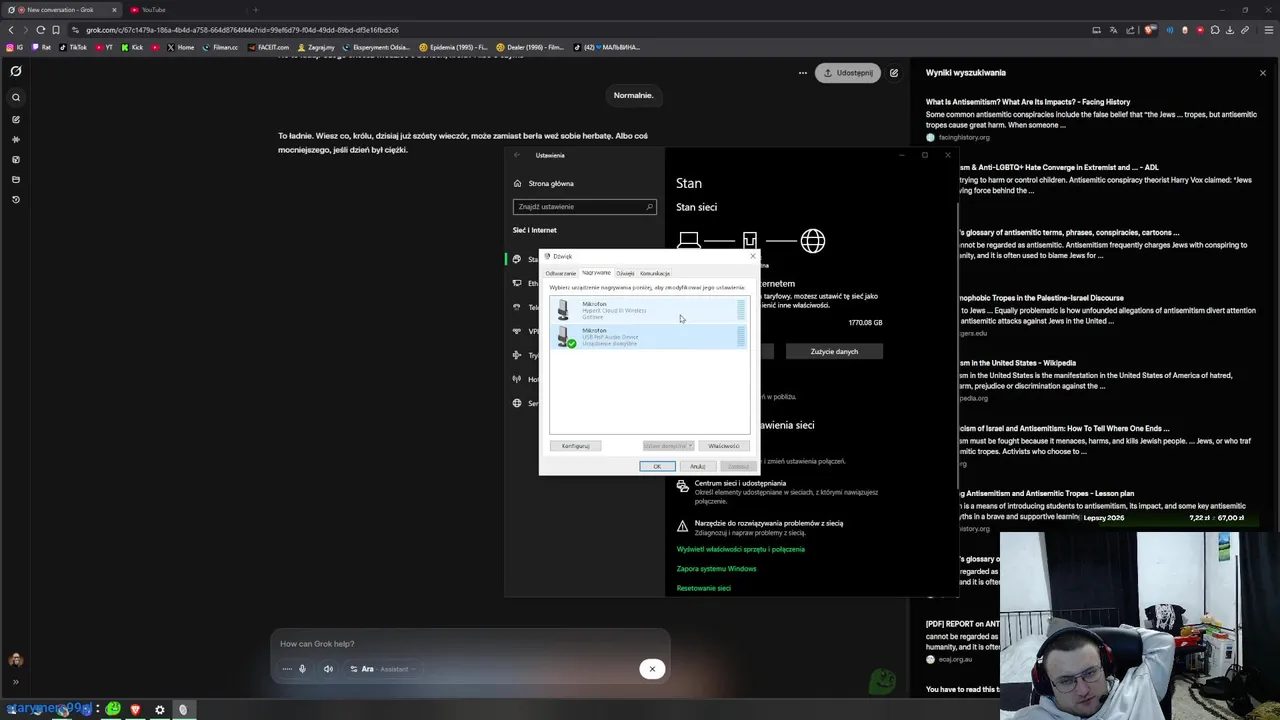The width and height of the screenshot is (1280, 720).
Task: Click the settings gear on the taskbar
Action: (159, 709)
